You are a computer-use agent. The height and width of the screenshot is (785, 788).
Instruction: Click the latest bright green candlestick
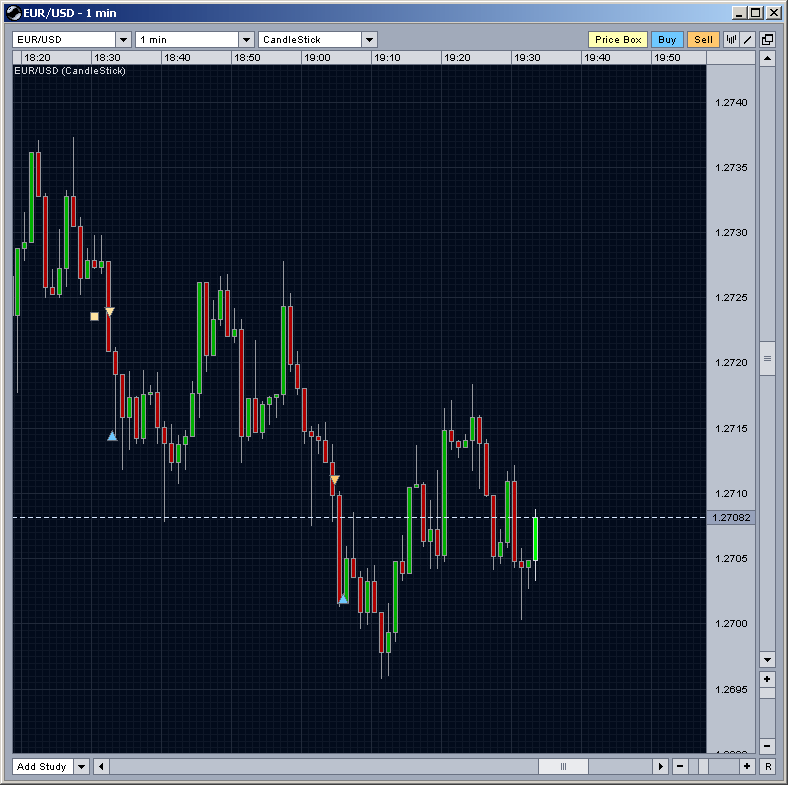535,539
